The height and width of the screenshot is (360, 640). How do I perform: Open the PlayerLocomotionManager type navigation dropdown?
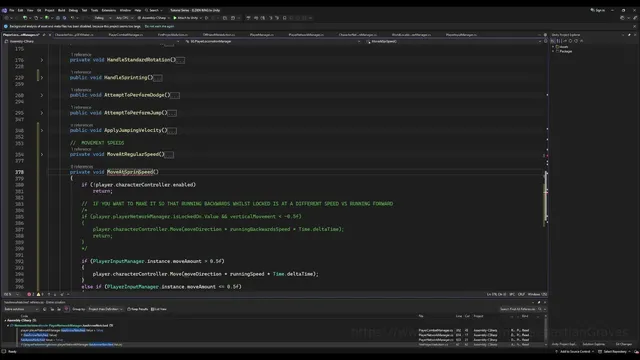tap(273, 41)
